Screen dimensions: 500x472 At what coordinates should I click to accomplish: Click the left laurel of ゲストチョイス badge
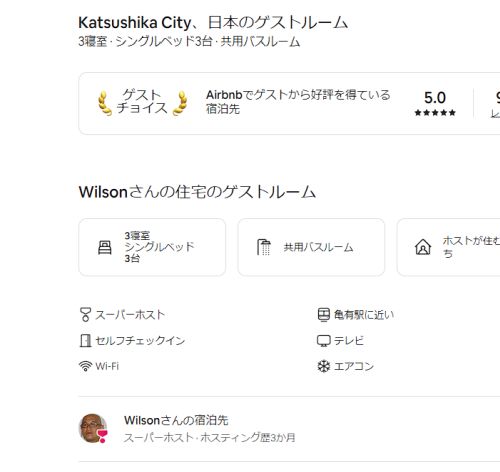coord(105,103)
